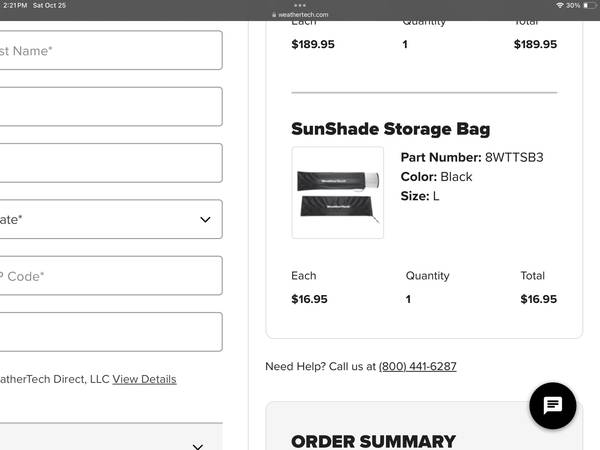Click the empty field below ZIP Code

(110, 332)
